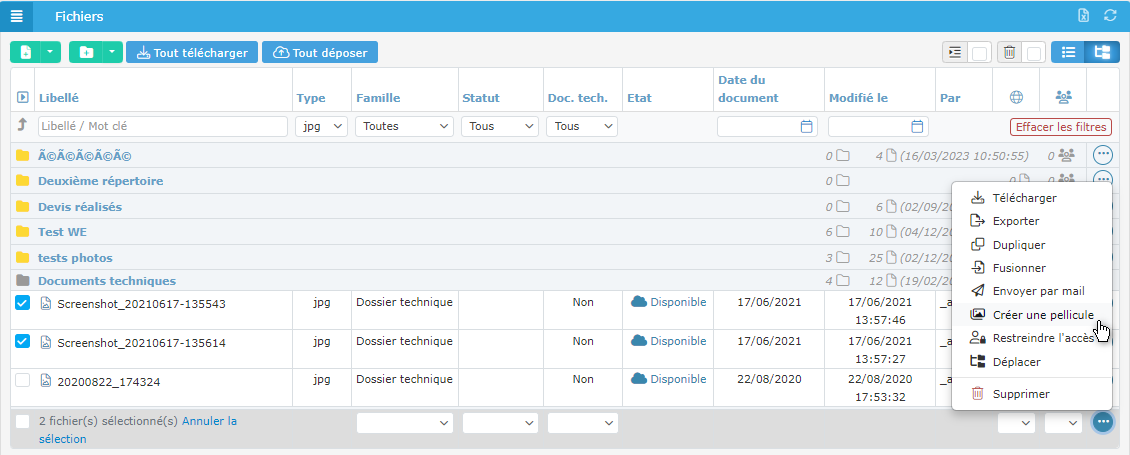The image size is (1130, 455).
Task: Select Envoyer par mail menu entry
Action: (1038, 291)
